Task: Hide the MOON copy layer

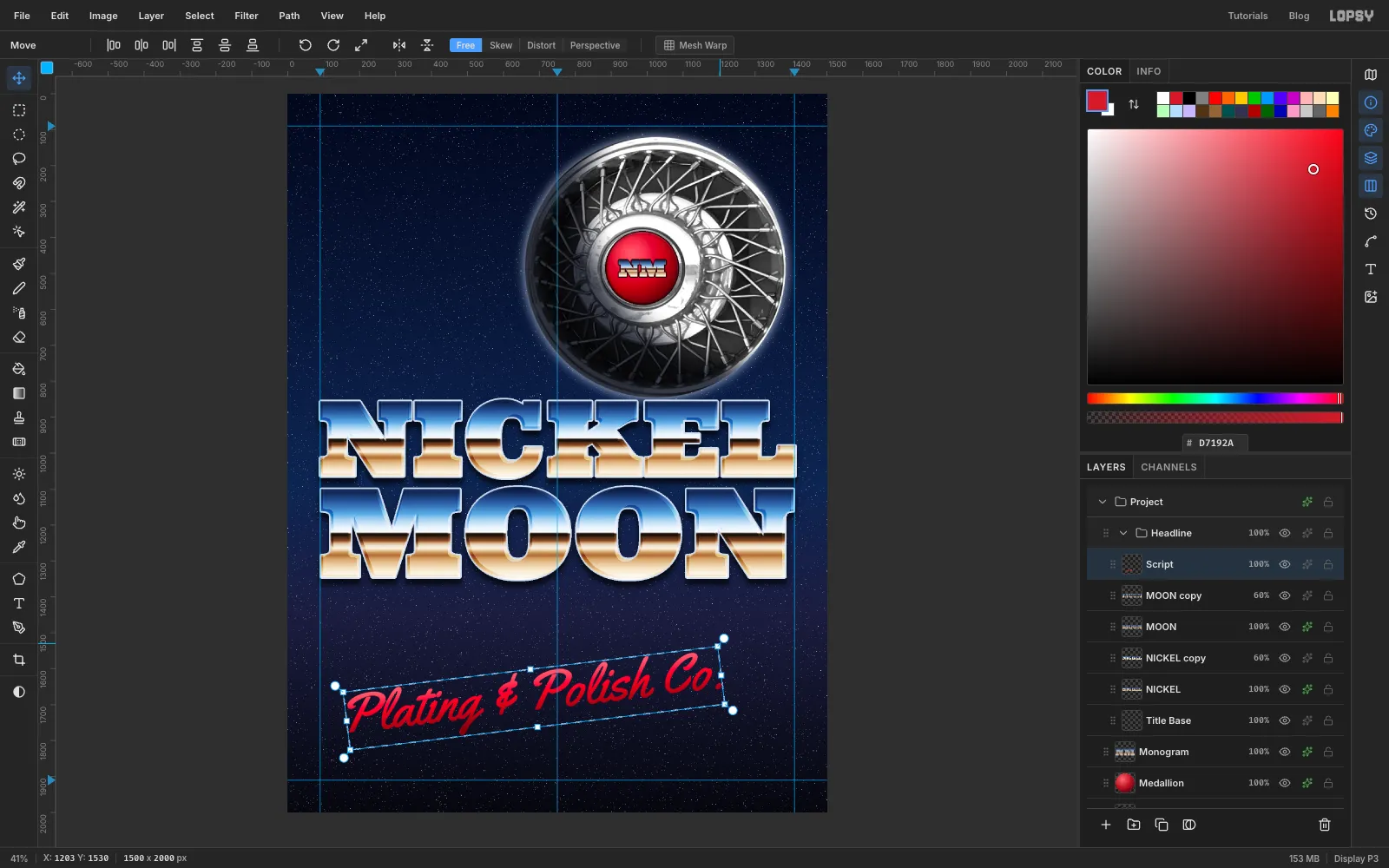Action: pos(1285,595)
